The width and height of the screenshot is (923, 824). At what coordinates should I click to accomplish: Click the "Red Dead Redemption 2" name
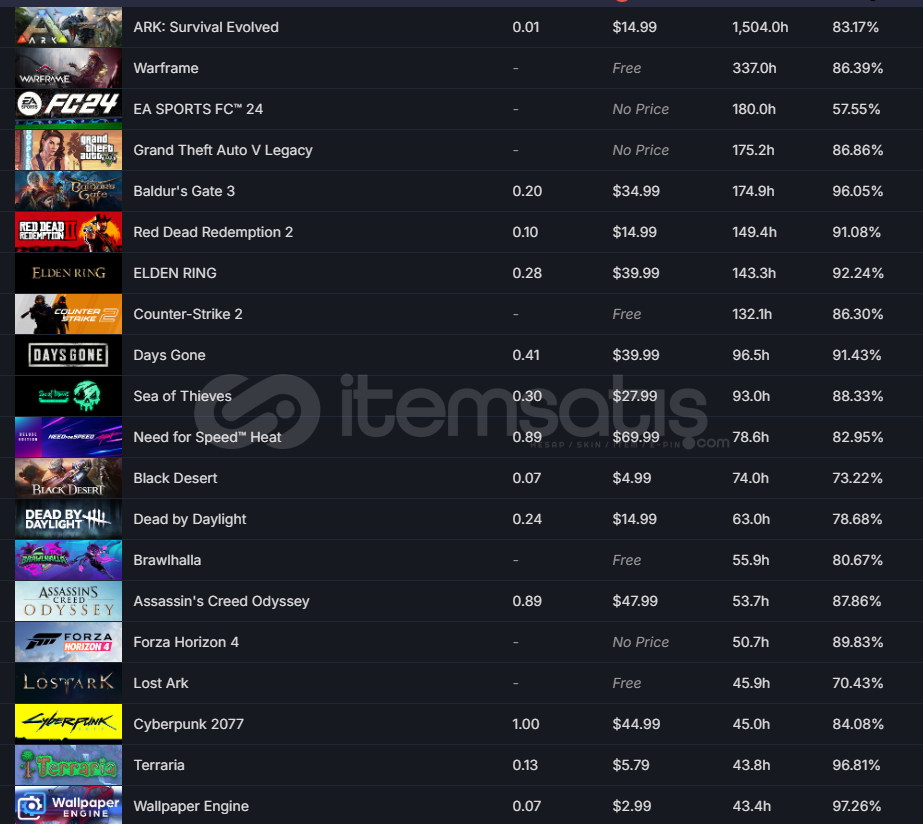coord(213,232)
